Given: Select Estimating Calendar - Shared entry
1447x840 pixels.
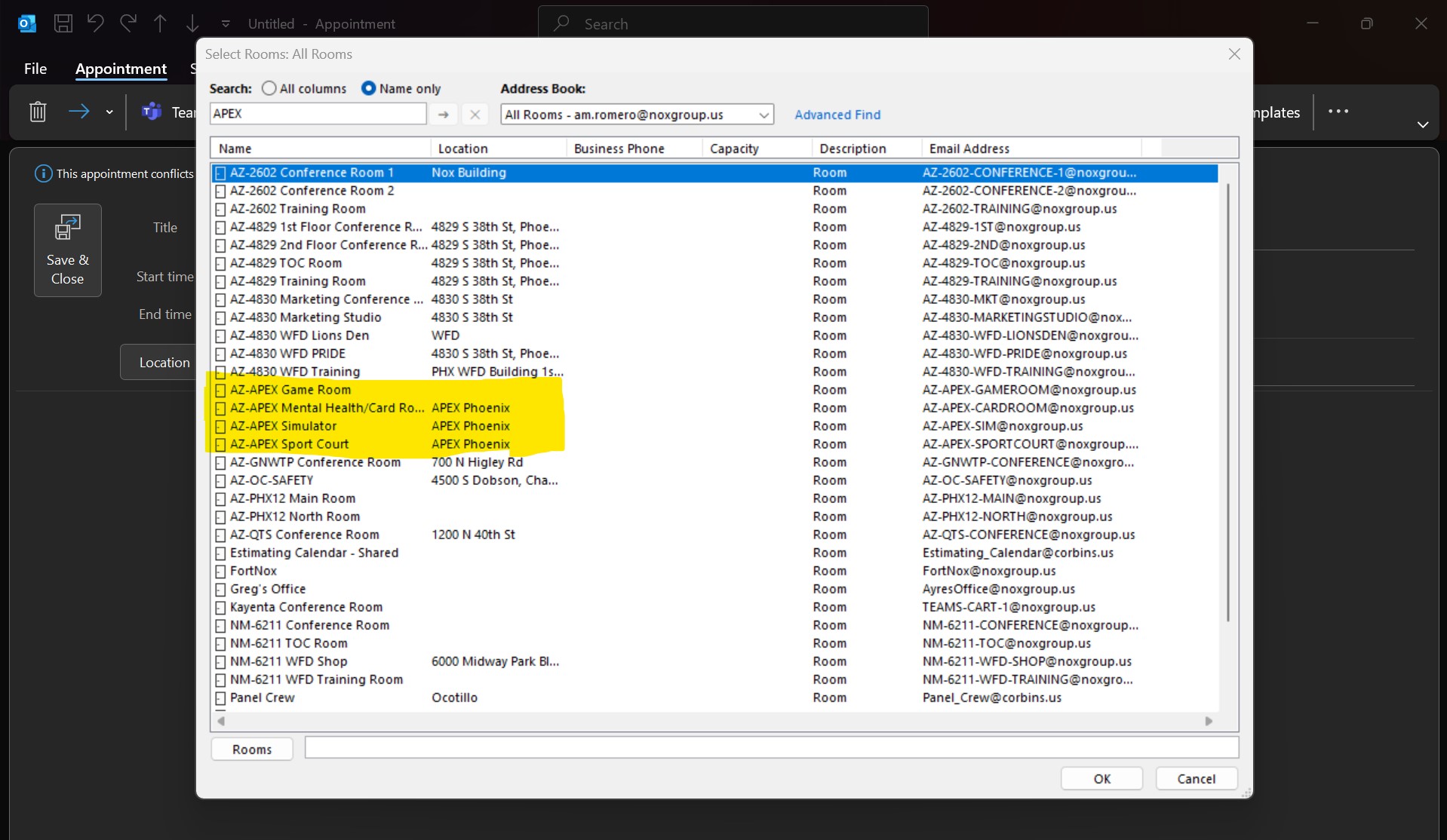Looking at the screenshot, I should (x=714, y=553).
